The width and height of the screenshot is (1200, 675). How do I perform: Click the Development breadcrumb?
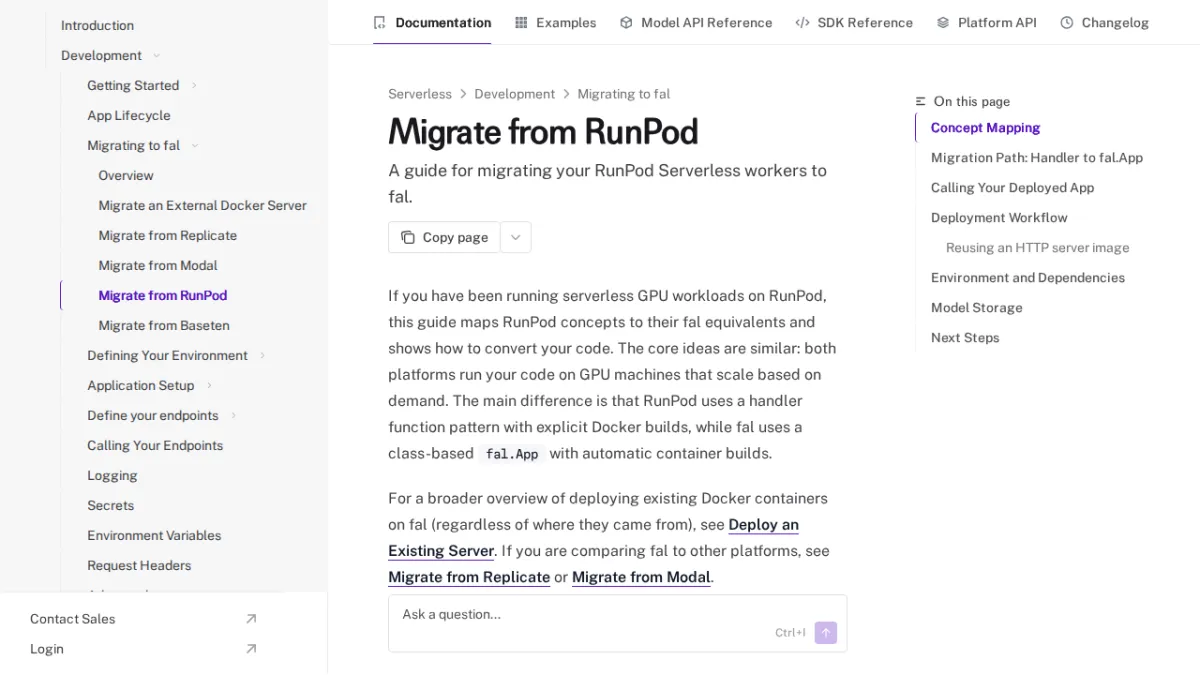(x=514, y=94)
